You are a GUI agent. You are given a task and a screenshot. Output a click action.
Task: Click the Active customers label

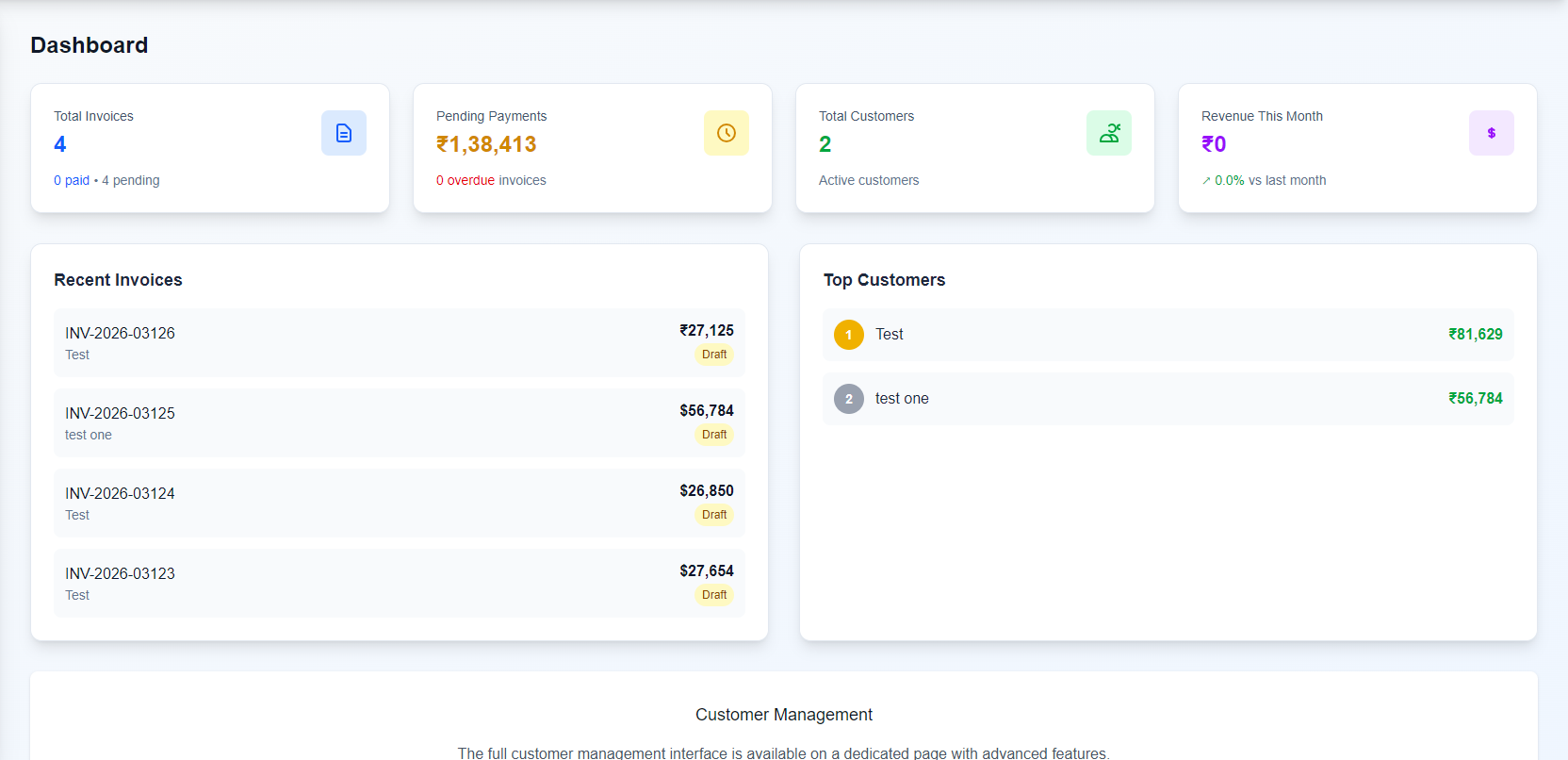869,180
